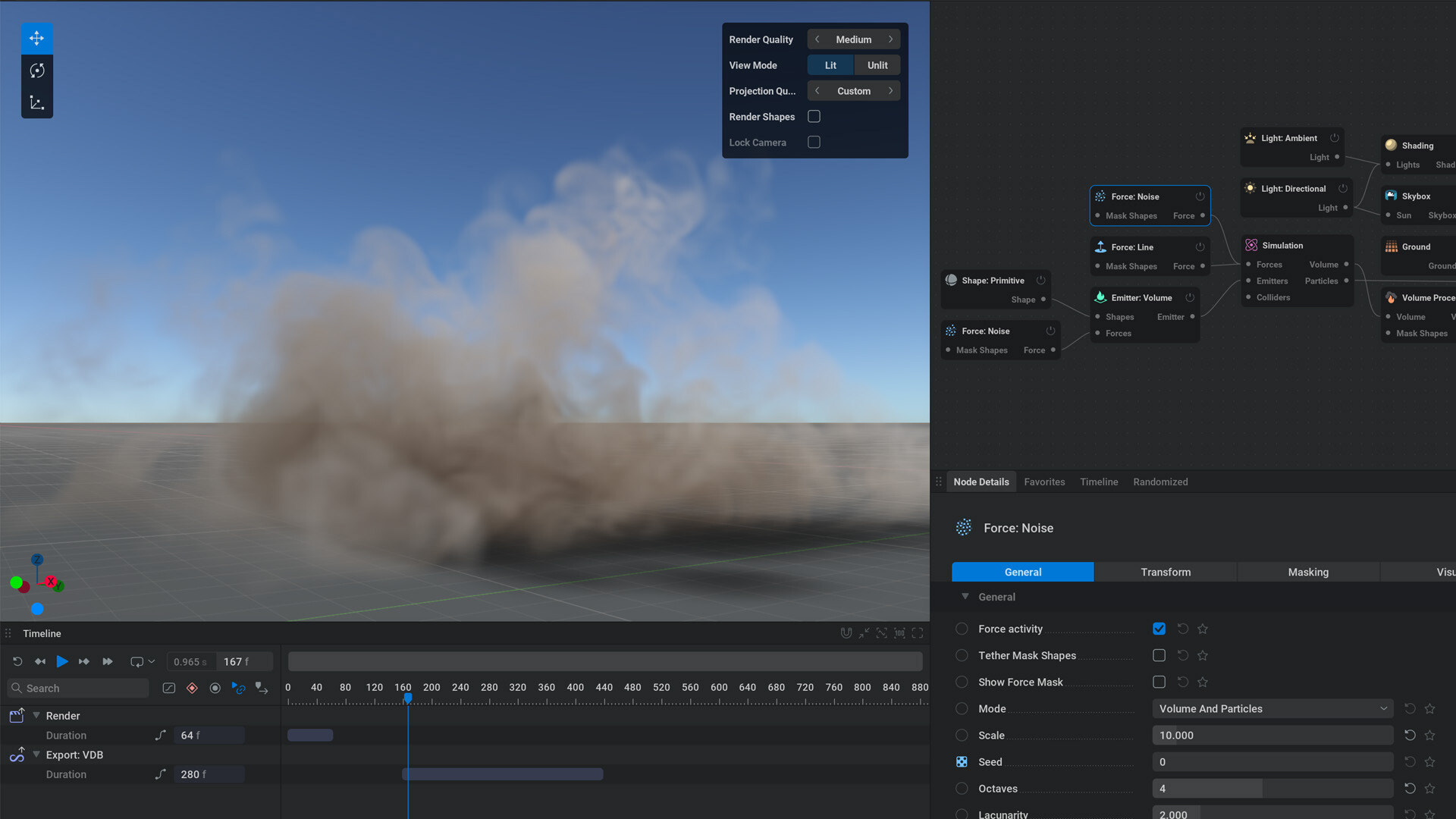The height and width of the screenshot is (819, 1456).
Task: Select the Move tool in viewport
Action: [x=36, y=38]
